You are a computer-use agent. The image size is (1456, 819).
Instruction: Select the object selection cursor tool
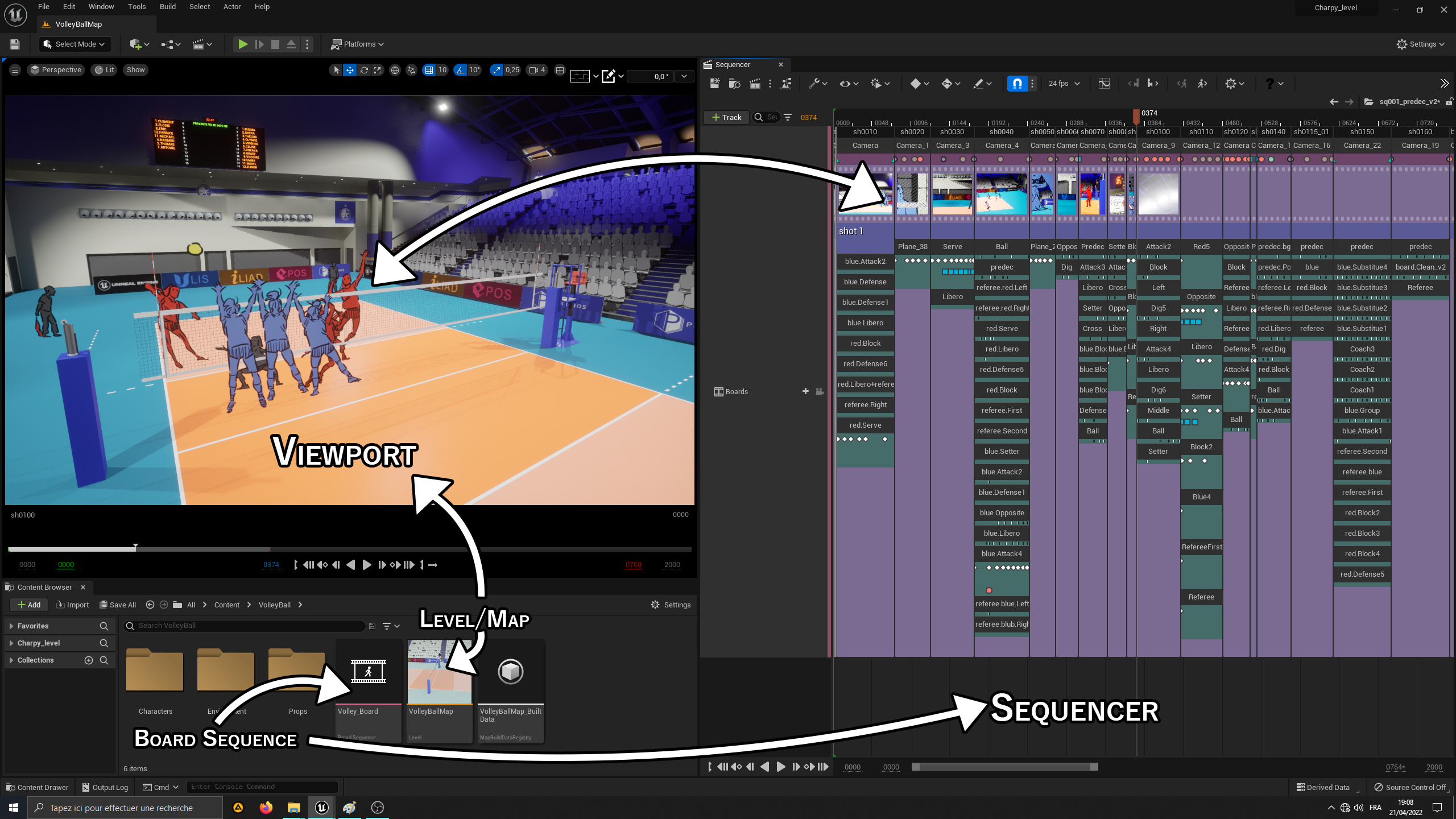click(336, 70)
